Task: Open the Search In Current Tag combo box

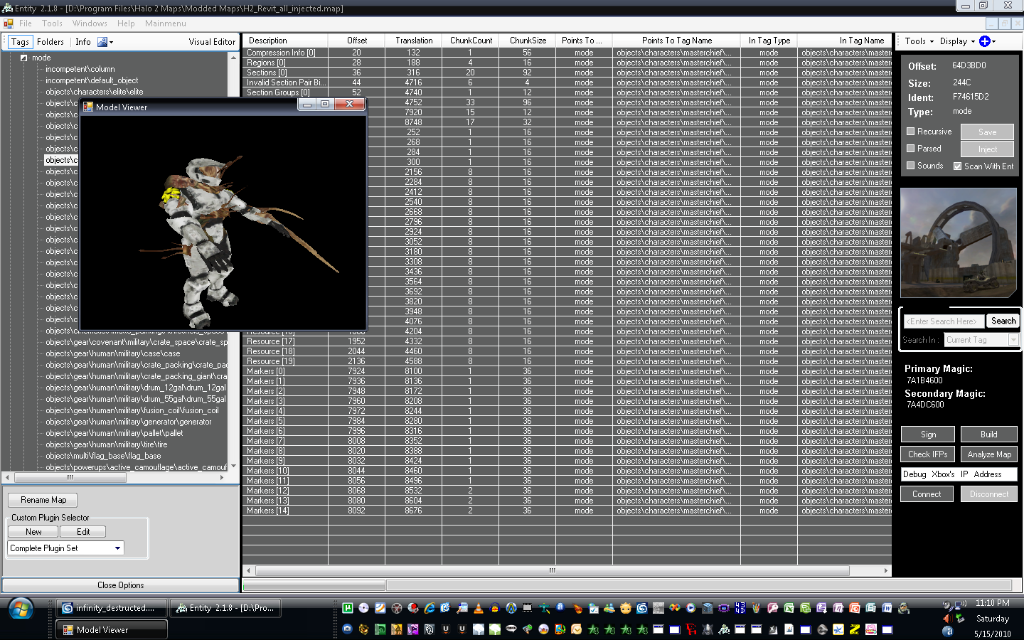Action: (982, 340)
